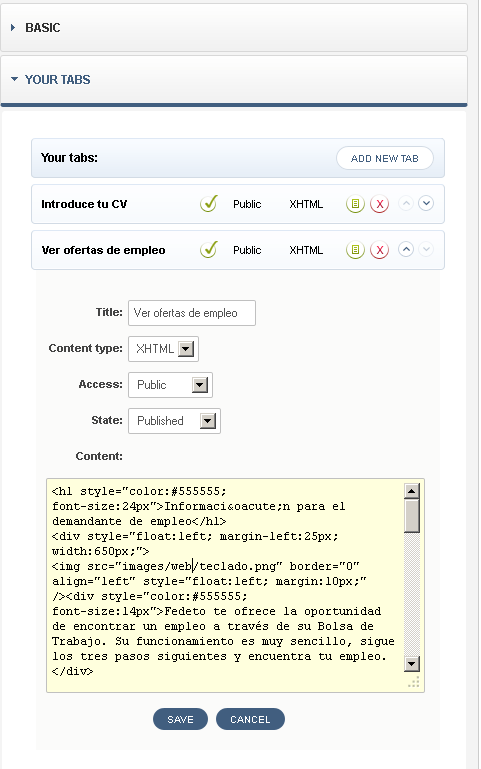Delete the Ver ofertas de empleo tab
481x769 pixels.
[379, 250]
